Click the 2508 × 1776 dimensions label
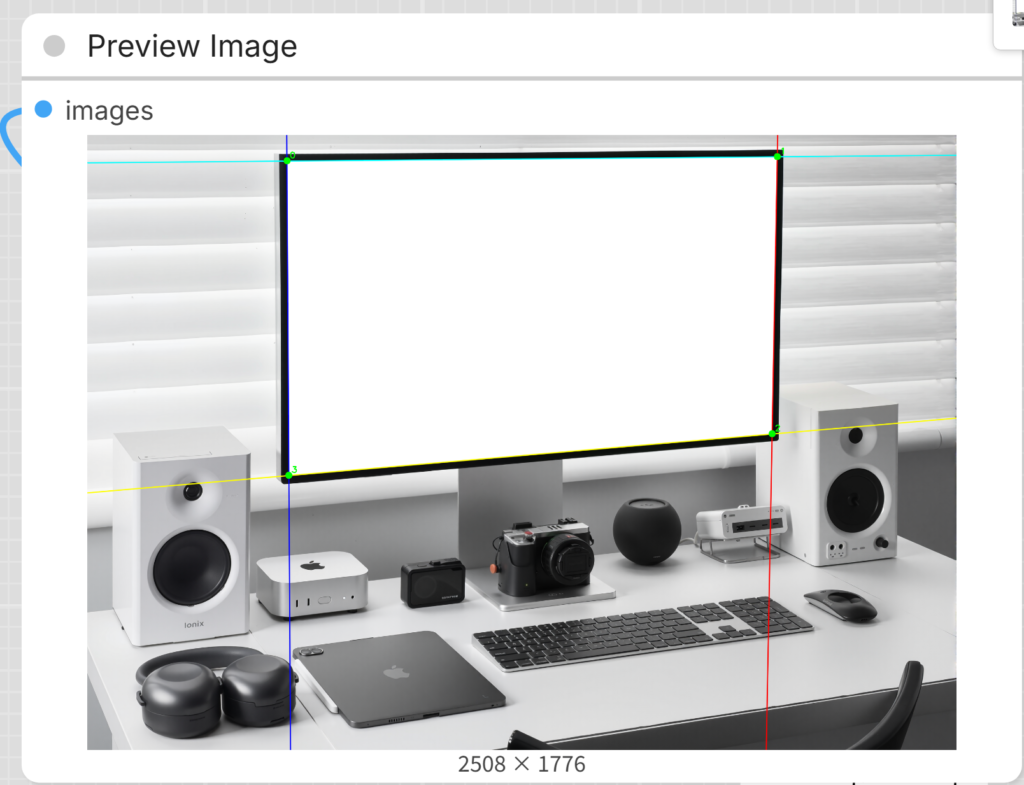Screen dimensions: 1024x785 click(x=521, y=765)
